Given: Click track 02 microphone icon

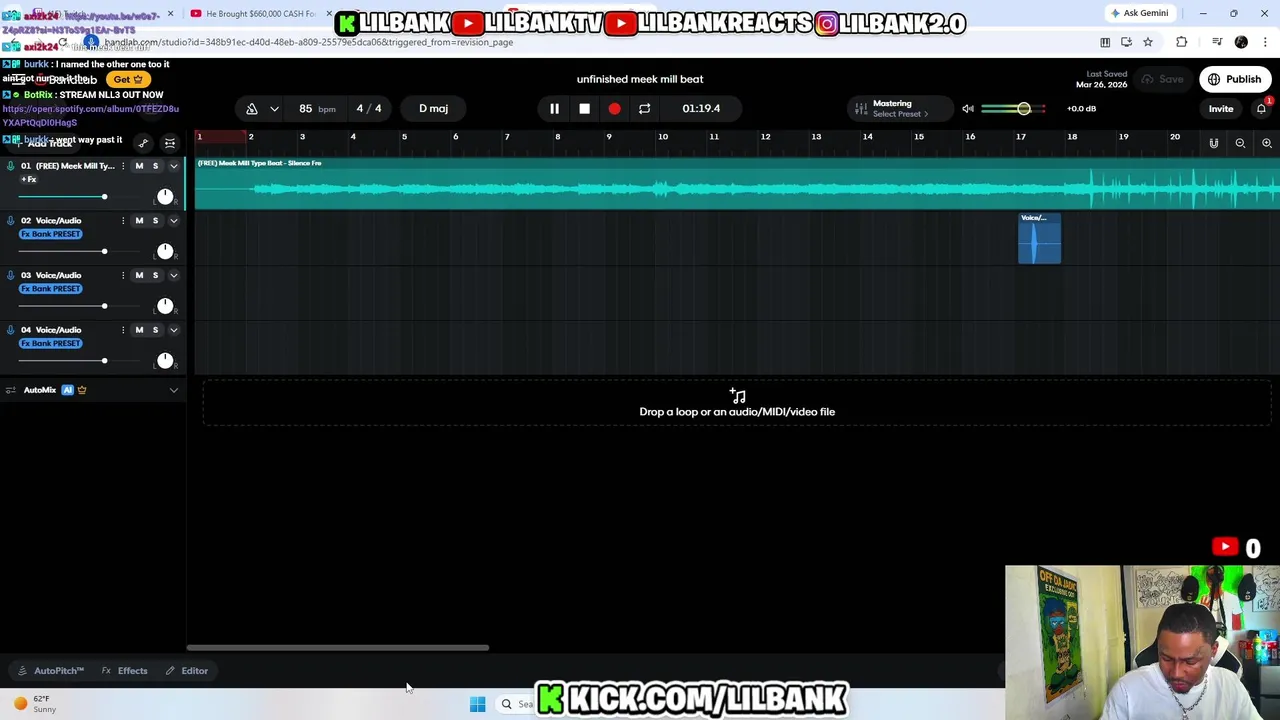Looking at the screenshot, I should [x=11, y=220].
